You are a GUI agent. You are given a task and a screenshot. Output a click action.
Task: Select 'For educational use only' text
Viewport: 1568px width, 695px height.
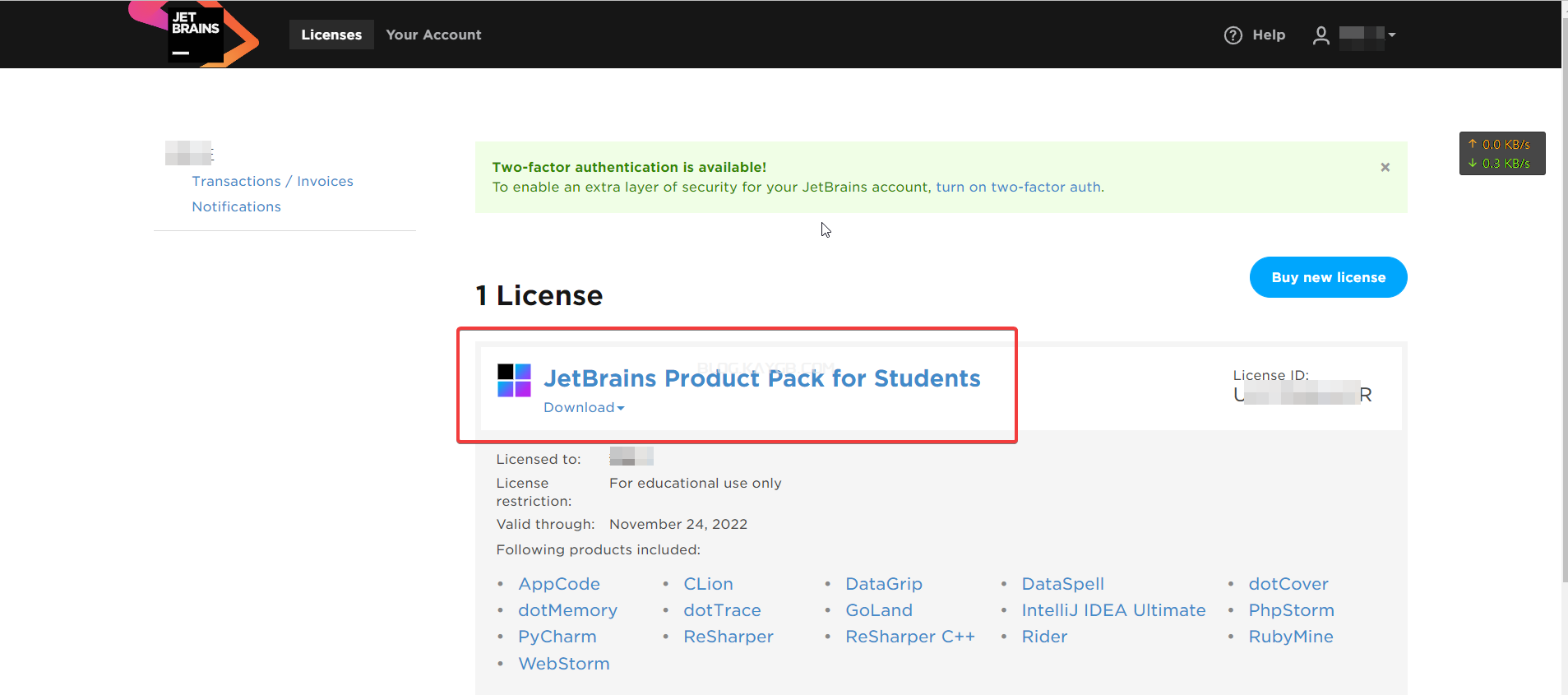coord(696,483)
